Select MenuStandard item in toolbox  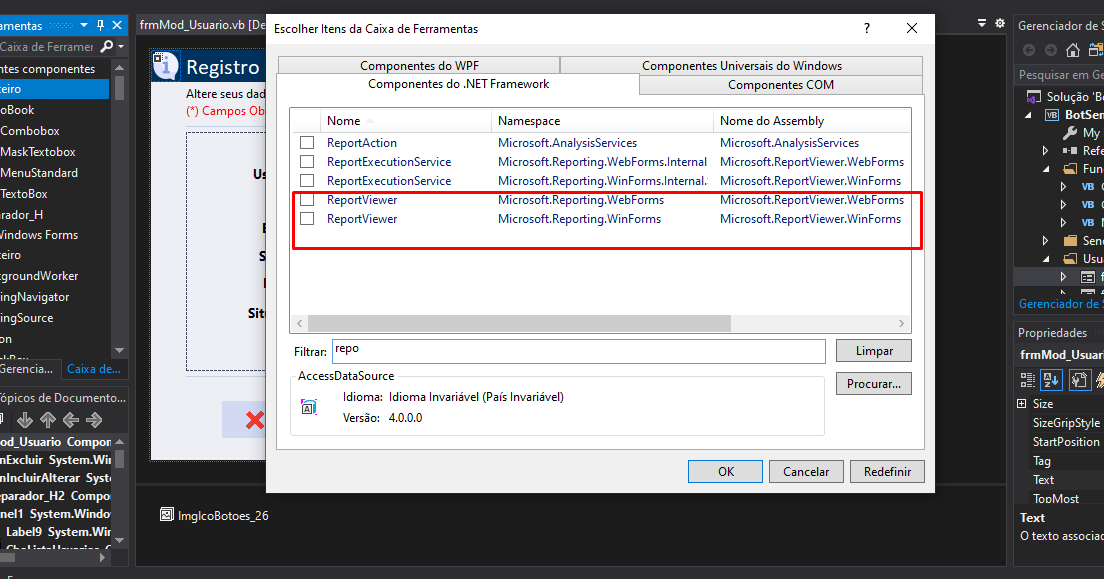point(39,173)
